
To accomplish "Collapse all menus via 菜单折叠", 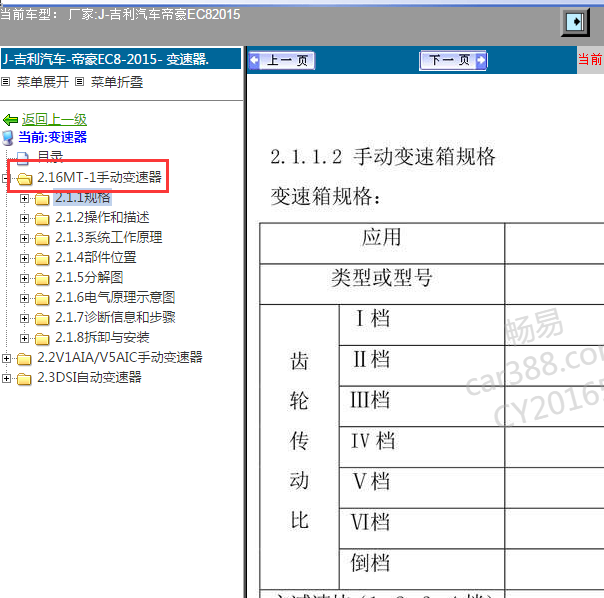I will click(x=117, y=82).
